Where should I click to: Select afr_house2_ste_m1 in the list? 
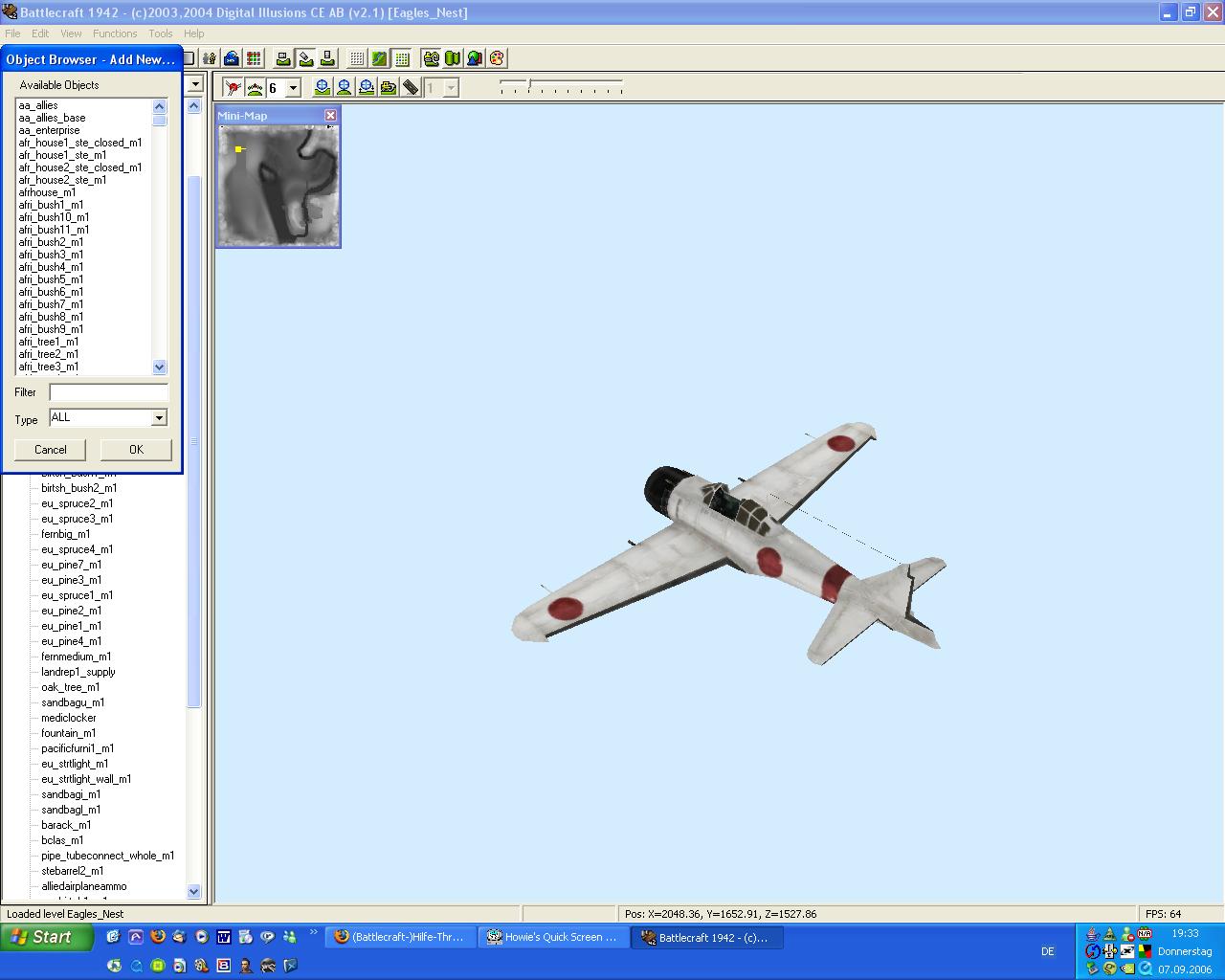pyautogui.click(x=62, y=180)
